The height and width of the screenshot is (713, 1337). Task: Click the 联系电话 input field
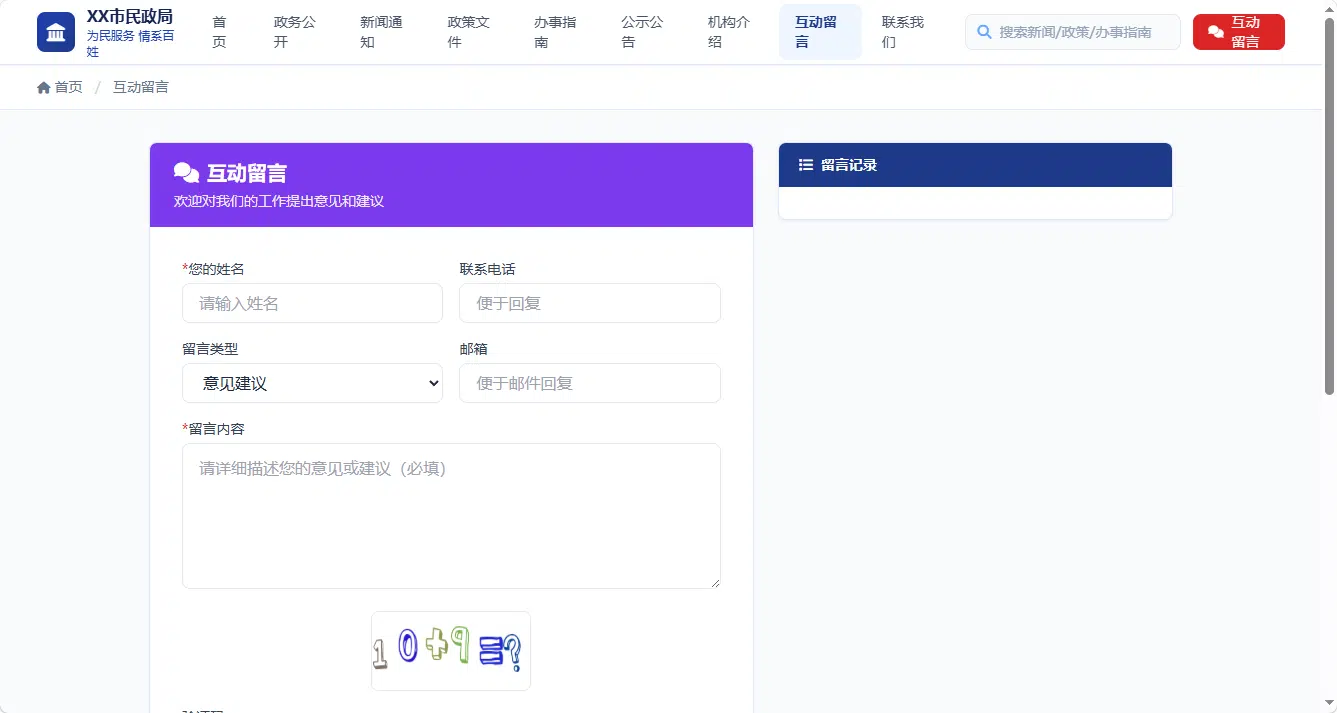[x=590, y=303]
